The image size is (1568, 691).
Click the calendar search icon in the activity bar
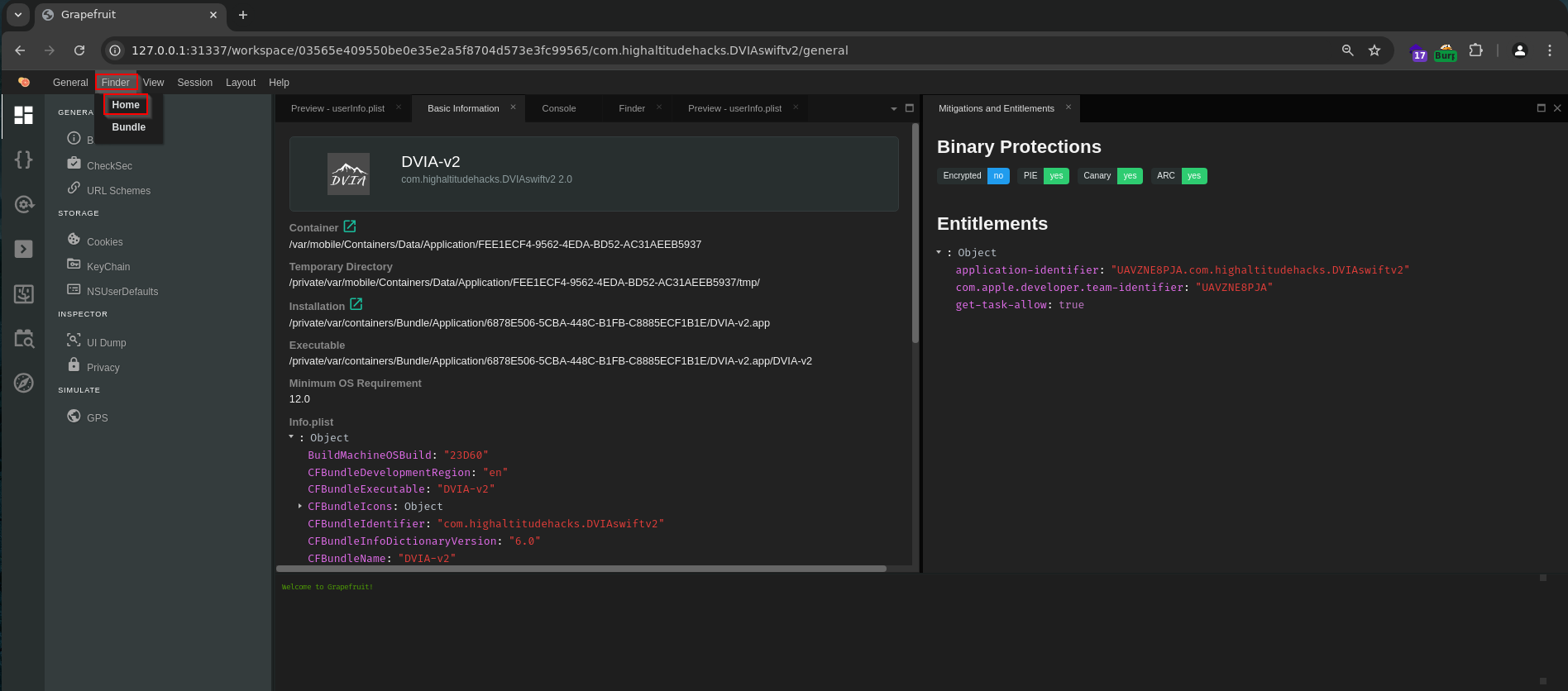tap(24, 338)
